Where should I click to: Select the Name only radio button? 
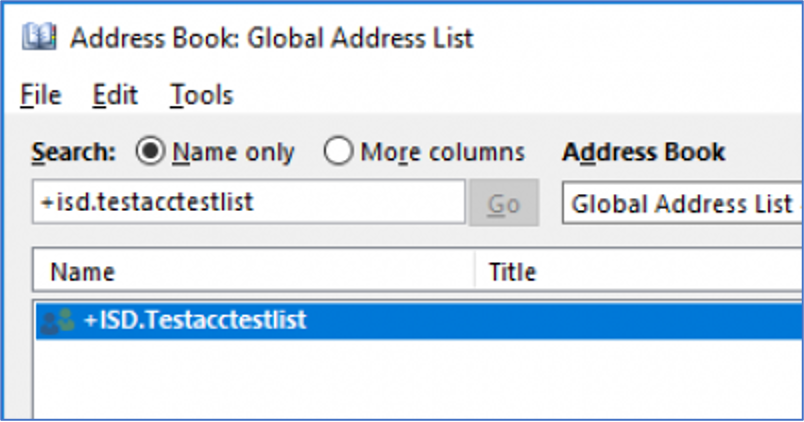(x=150, y=151)
